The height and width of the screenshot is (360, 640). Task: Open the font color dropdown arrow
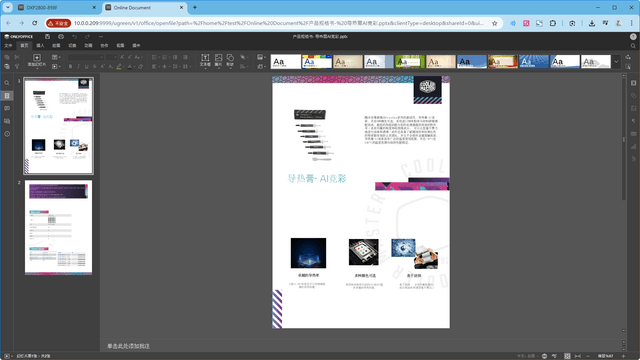point(134,66)
